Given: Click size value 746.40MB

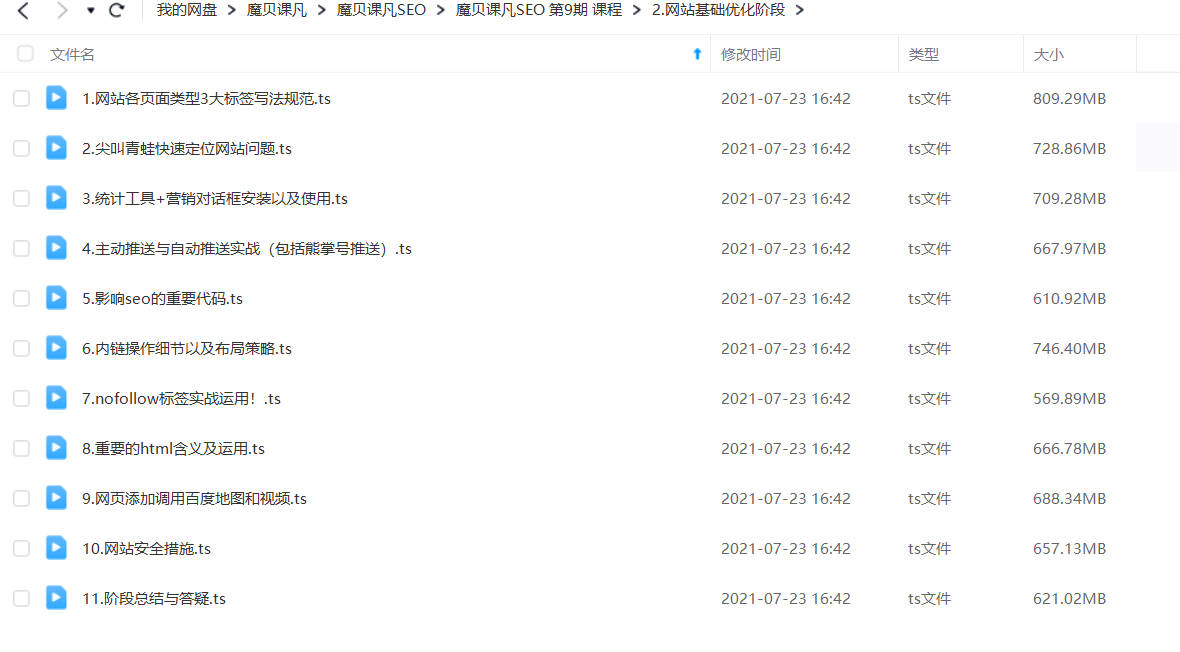Looking at the screenshot, I should pos(1069,349).
